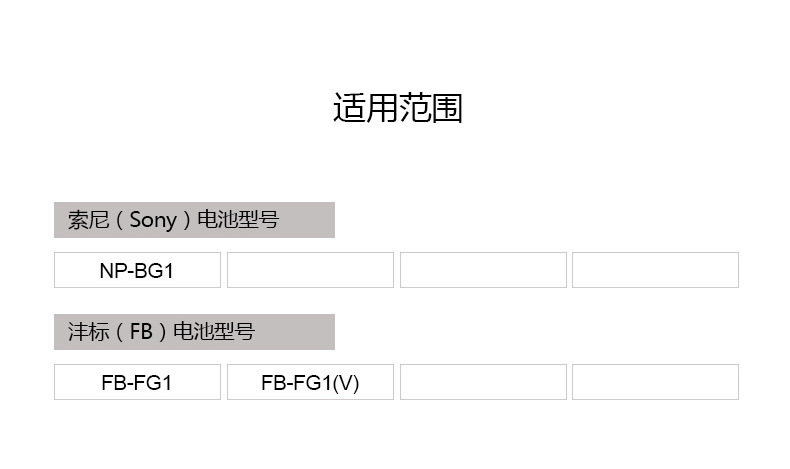
Task: Click the word Sony in the header
Action: click(x=153, y=220)
